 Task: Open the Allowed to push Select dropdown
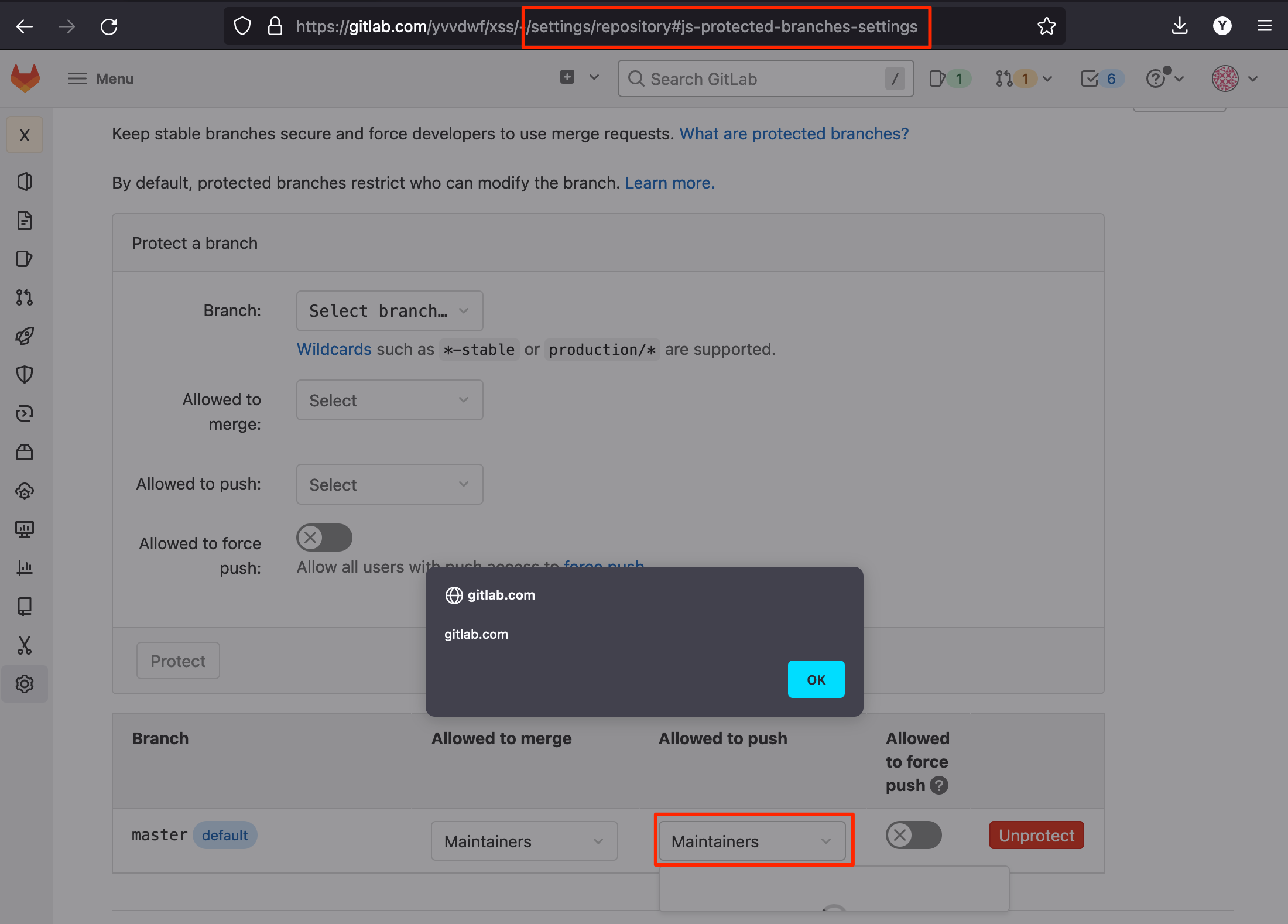point(389,485)
